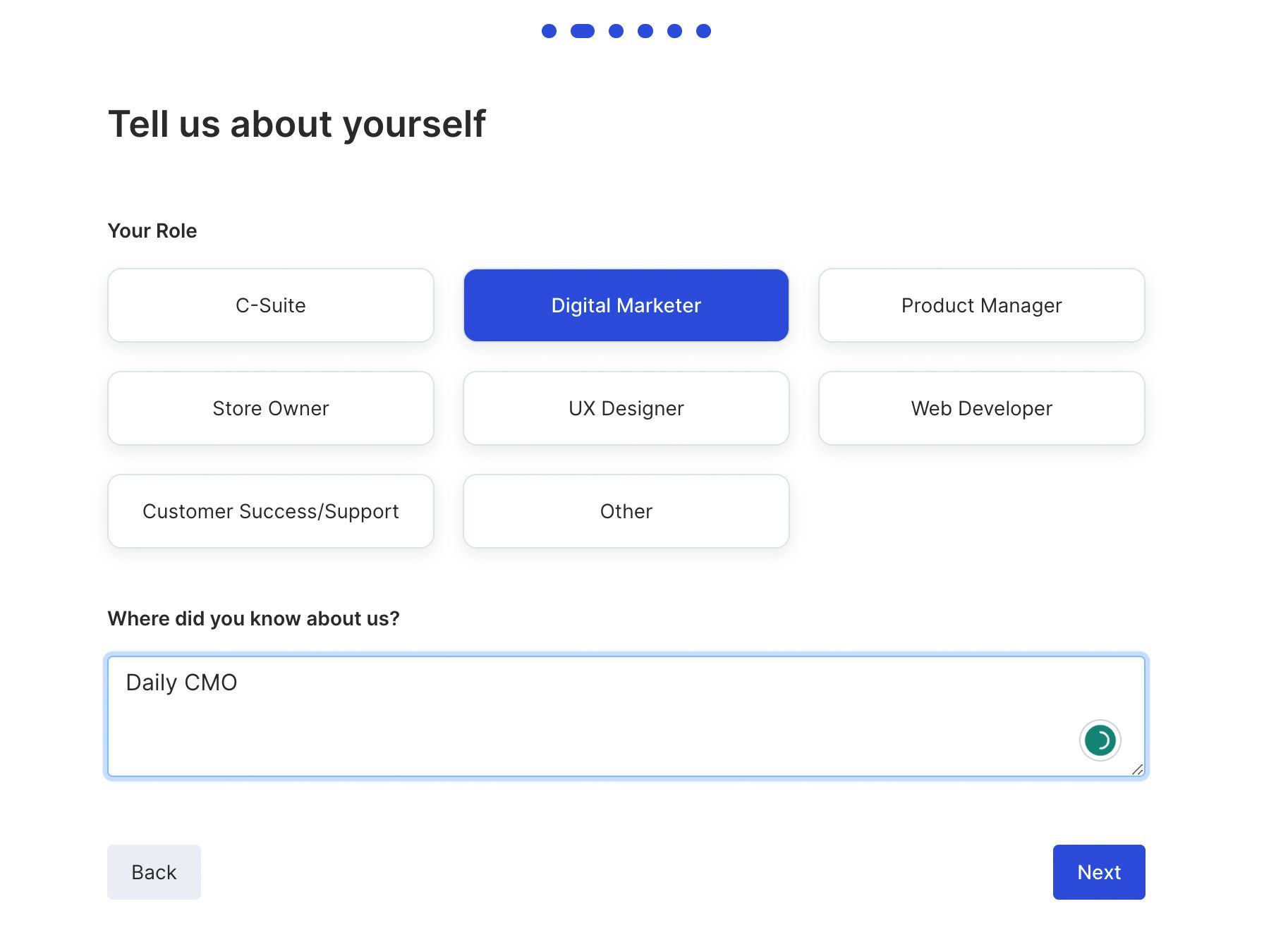Image resolution: width=1288 pixels, height=942 pixels.
Task: Go back with the Back button
Action: coord(154,872)
